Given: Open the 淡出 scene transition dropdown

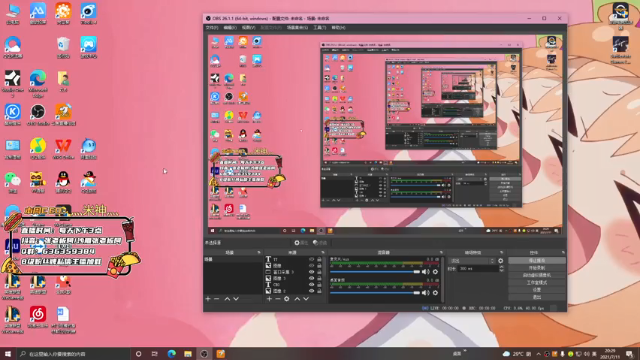Looking at the screenshot, I should click(x=471, y=260).
